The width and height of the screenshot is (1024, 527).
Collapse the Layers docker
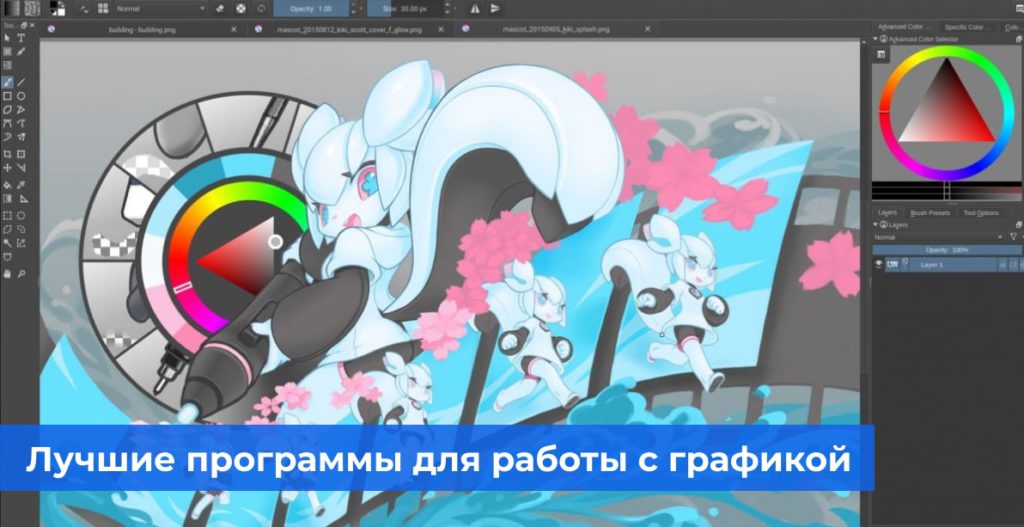pos(875,224)
